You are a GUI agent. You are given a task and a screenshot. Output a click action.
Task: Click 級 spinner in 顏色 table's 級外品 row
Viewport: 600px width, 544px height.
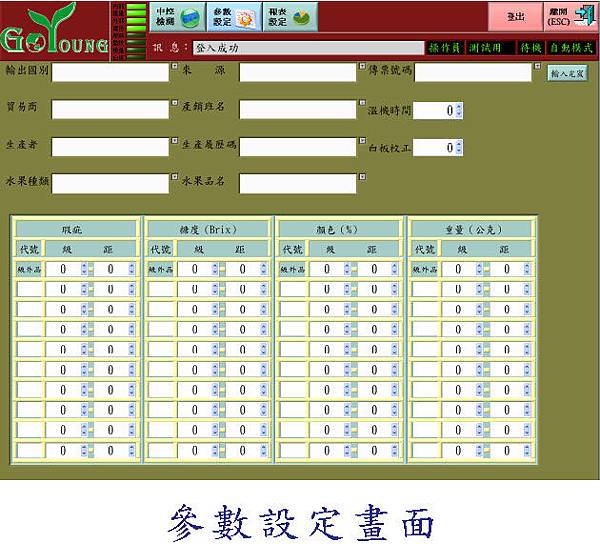coord(347,269)
